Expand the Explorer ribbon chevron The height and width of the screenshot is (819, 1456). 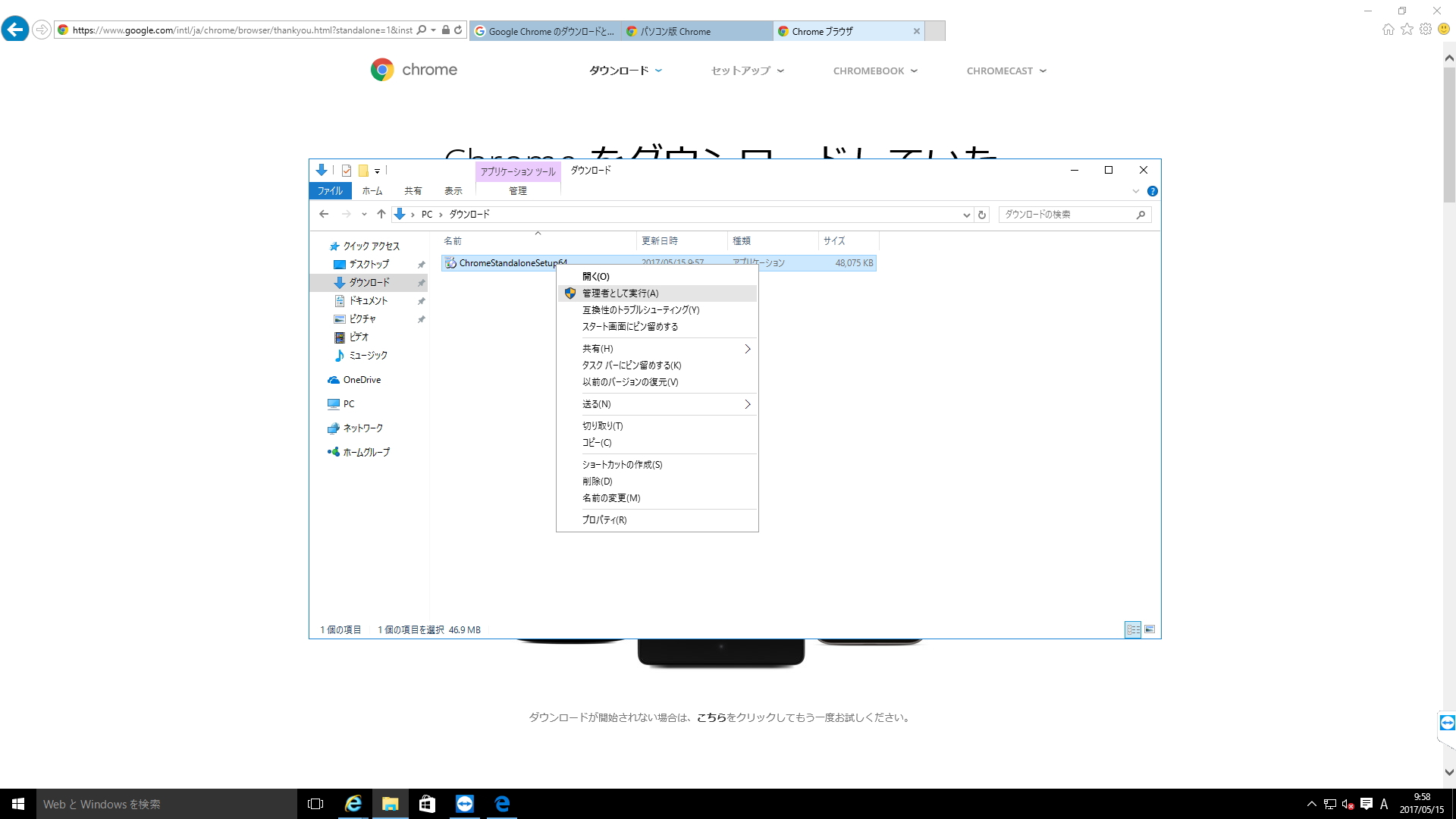(1136, 191)
